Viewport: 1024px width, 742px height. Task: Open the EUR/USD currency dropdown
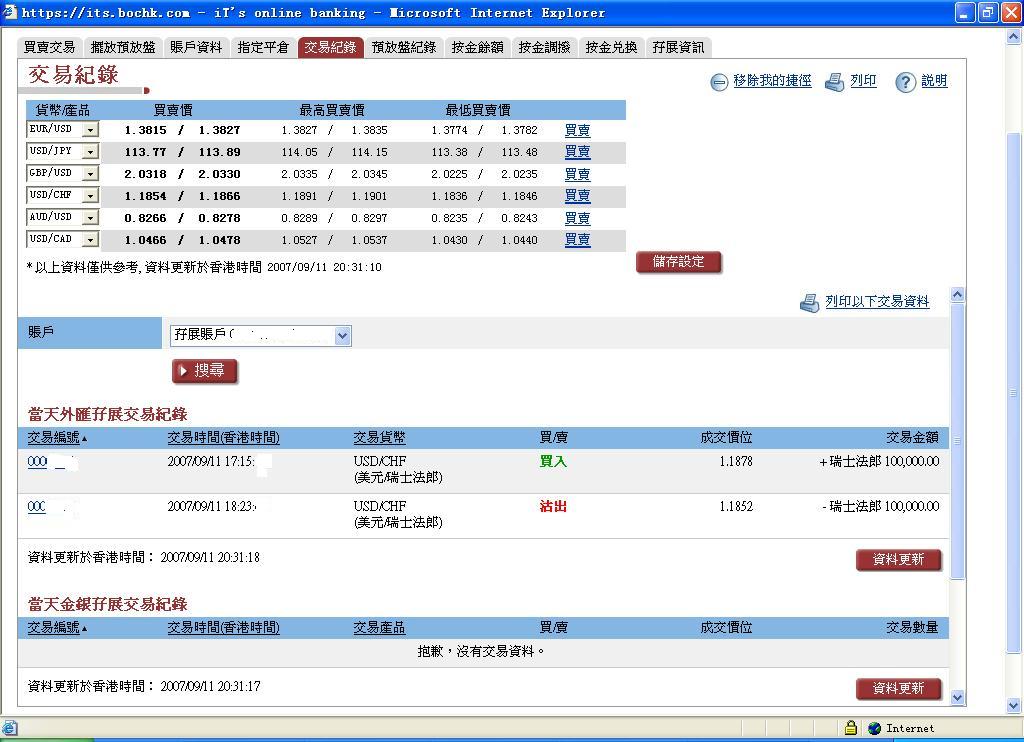[91, 129]
